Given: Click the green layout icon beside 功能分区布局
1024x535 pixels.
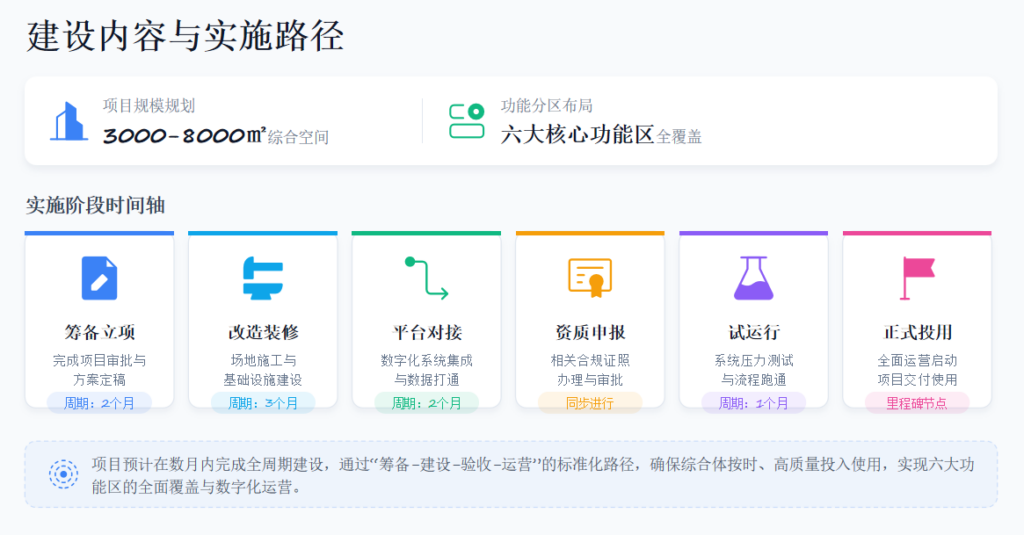Looking at the screenshot, I should [x=466, y=121].
